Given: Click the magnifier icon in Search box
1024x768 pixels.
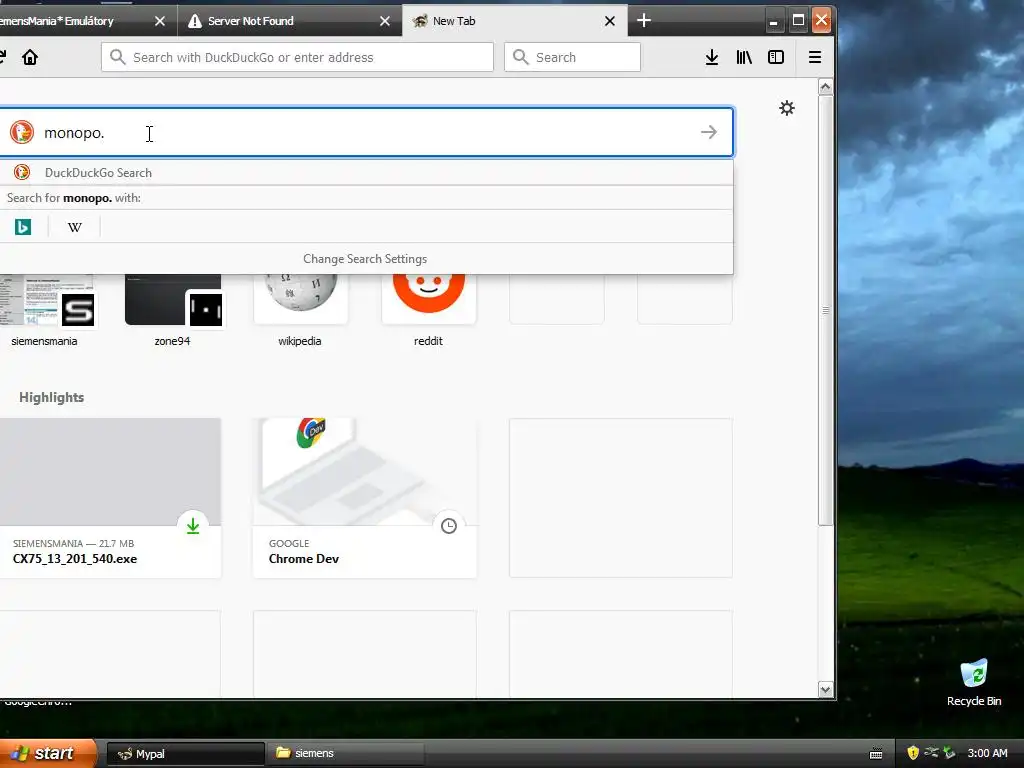Looking at the screenshot, I should 520,57.
